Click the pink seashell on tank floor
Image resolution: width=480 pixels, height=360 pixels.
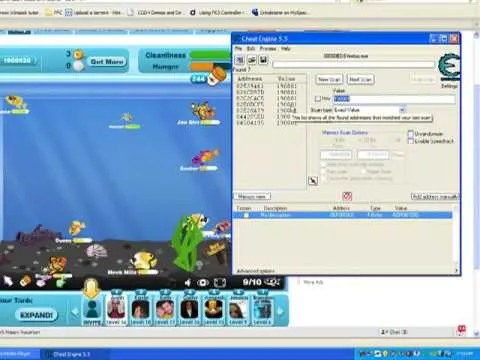point(97,251)
